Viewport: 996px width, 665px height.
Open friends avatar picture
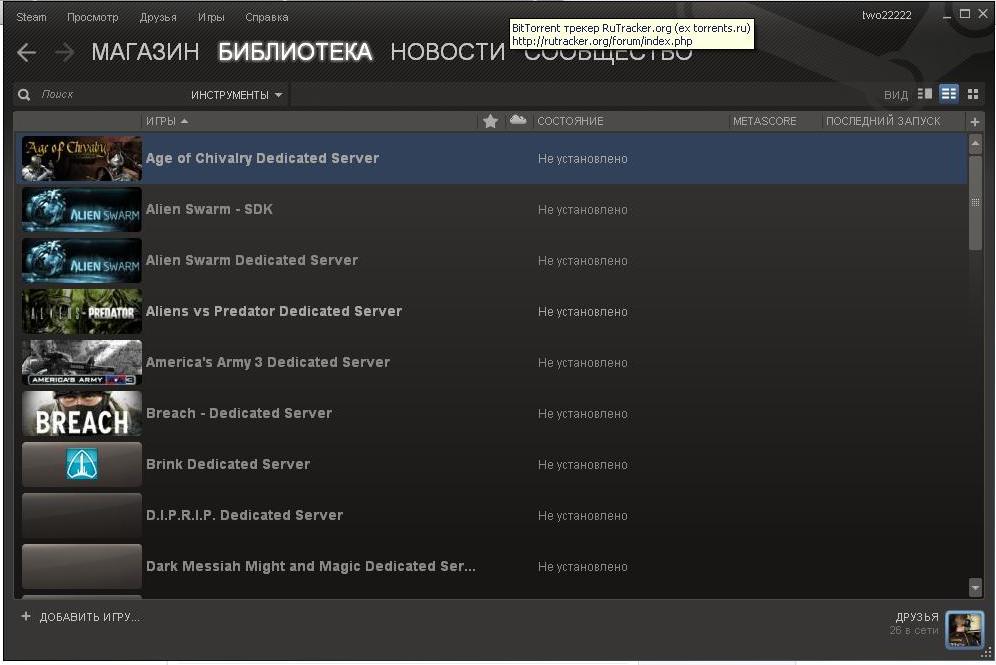pos(964,629)
